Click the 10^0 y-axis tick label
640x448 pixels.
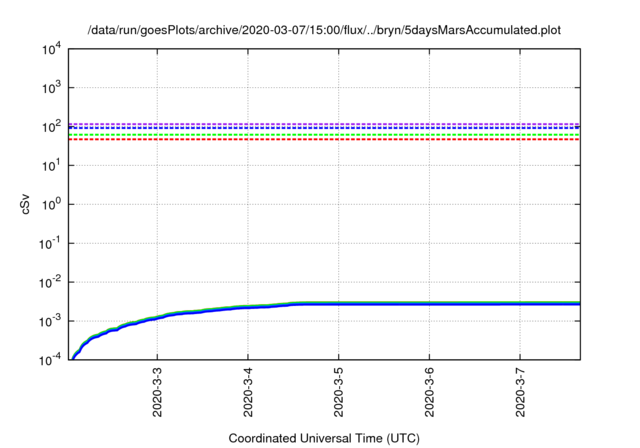click(51, 204)
